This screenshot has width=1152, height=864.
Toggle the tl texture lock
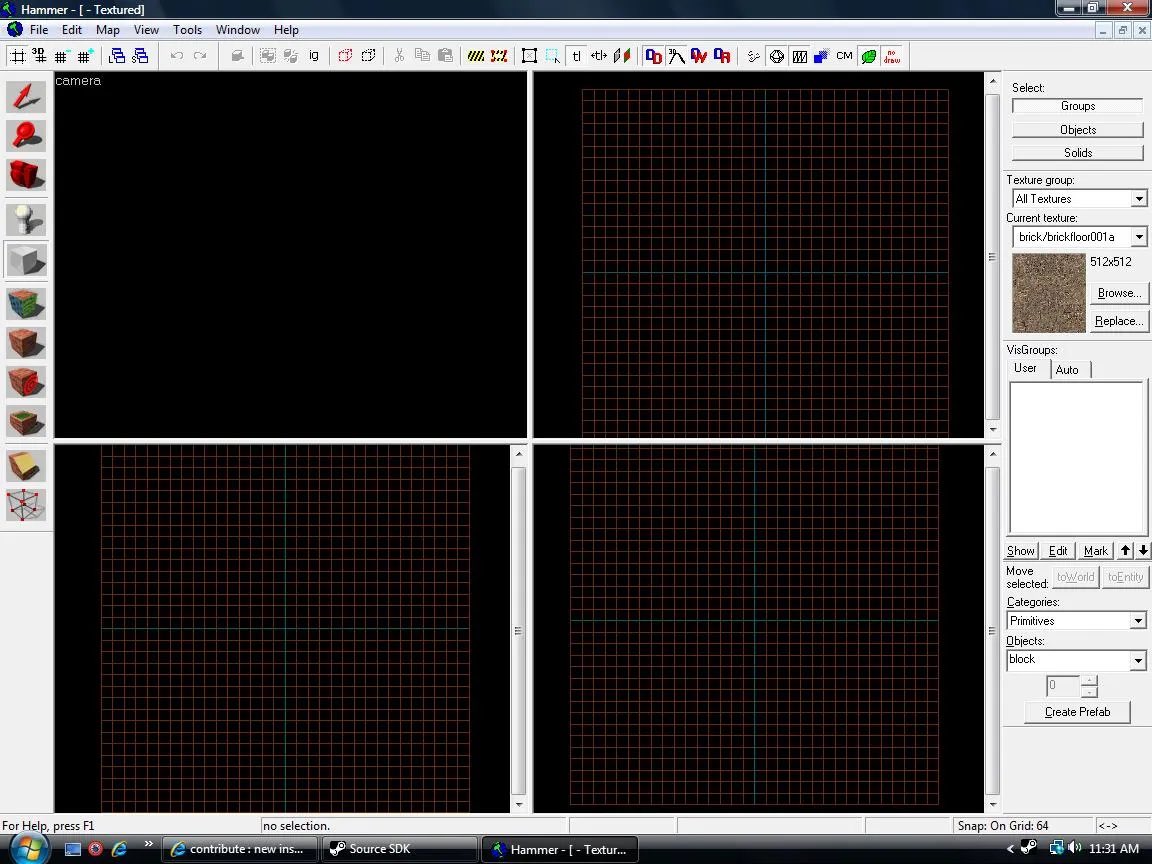[577, 56]
